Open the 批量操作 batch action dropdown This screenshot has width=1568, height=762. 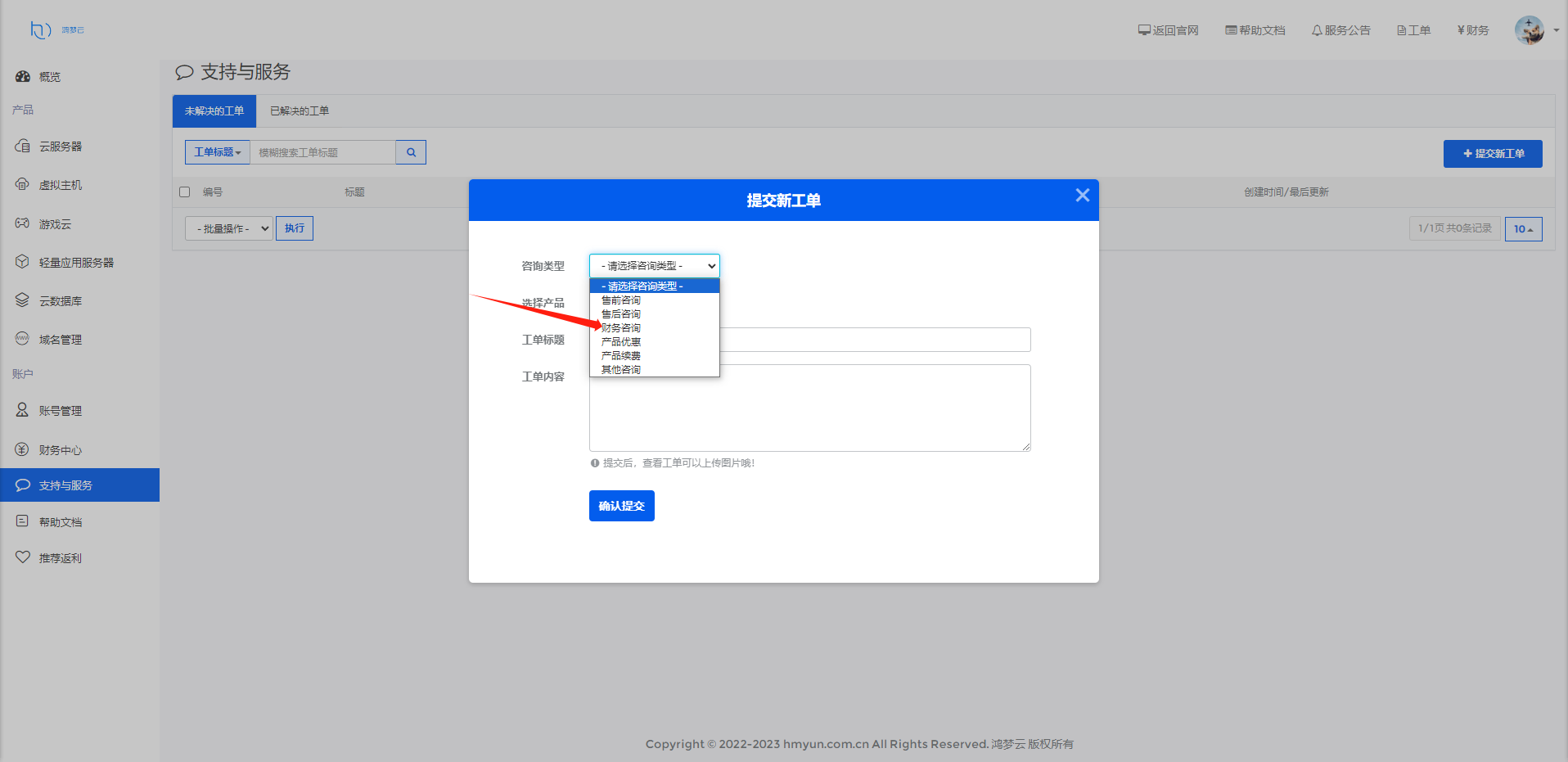pyautogui.click(x=228, y=229)
